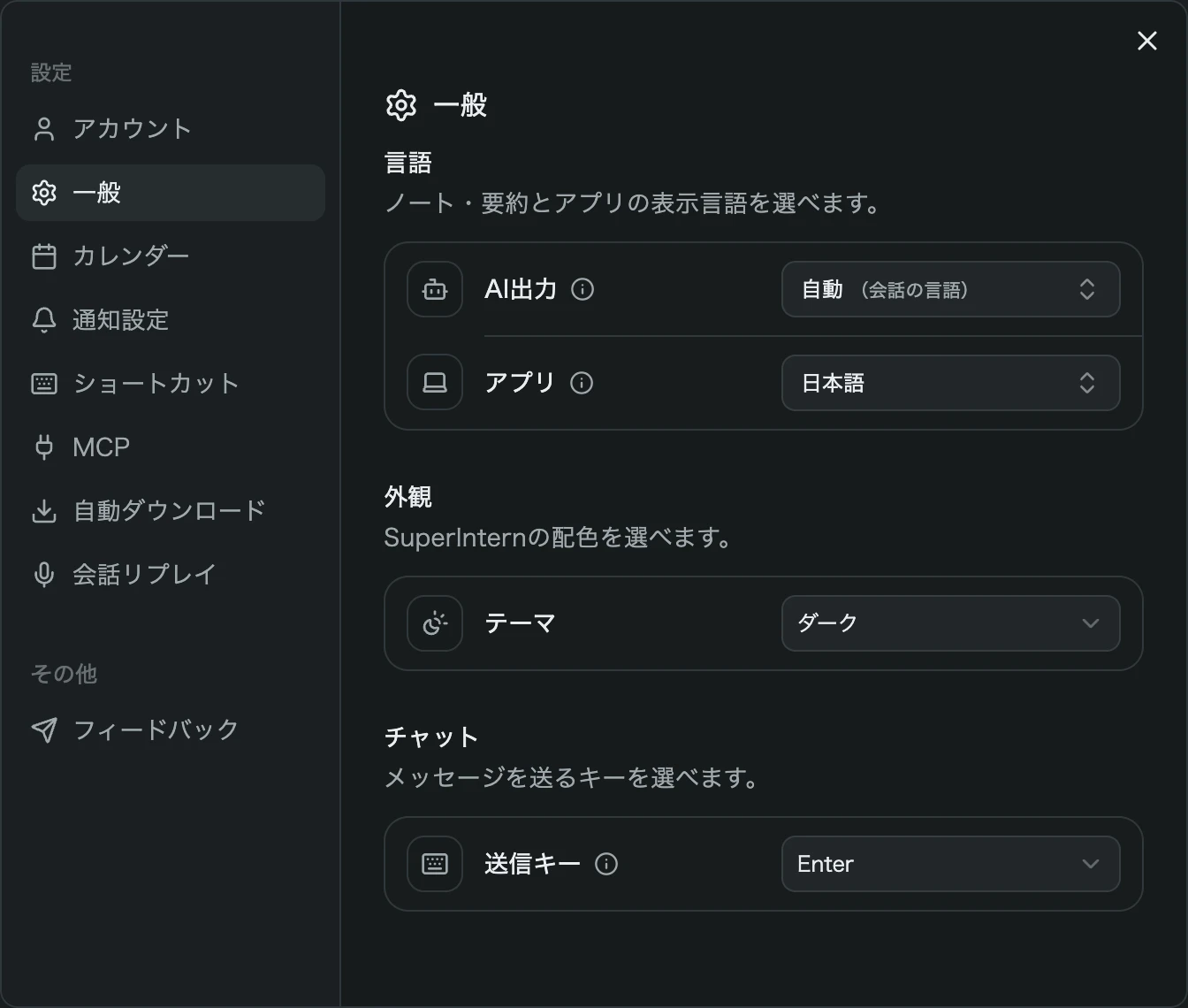Go to the MCP settings page
The height and width of the screenshot is (1008, 1188).
171,447
